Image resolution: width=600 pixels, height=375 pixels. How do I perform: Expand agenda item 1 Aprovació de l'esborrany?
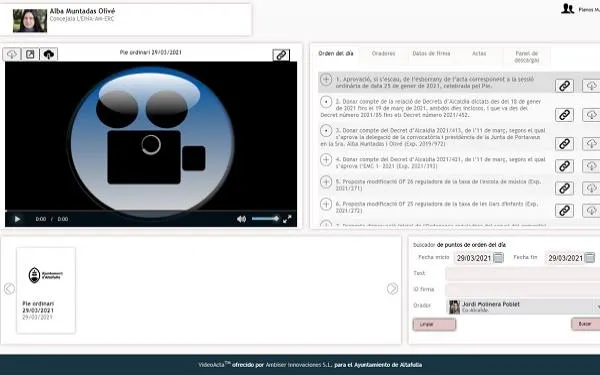pyautogui.click(x=326, y=80)
